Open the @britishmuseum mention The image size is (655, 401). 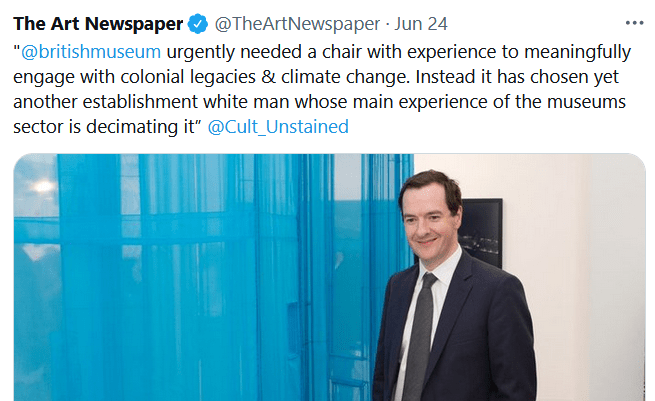90,51
